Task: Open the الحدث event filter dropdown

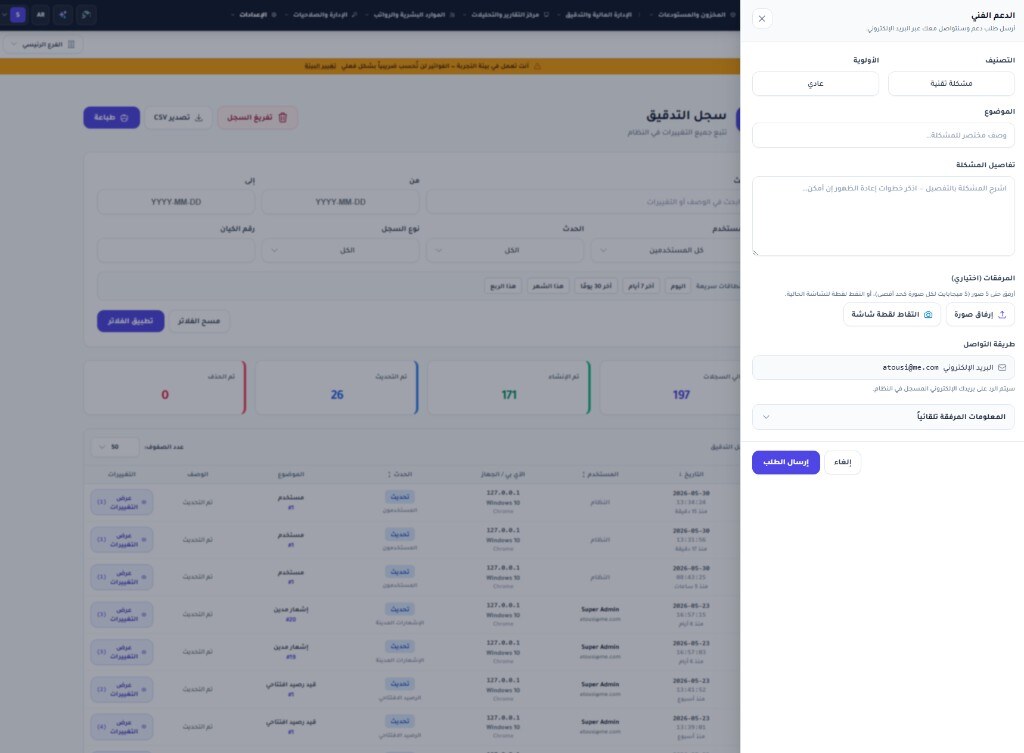Action: click(505, 250)
